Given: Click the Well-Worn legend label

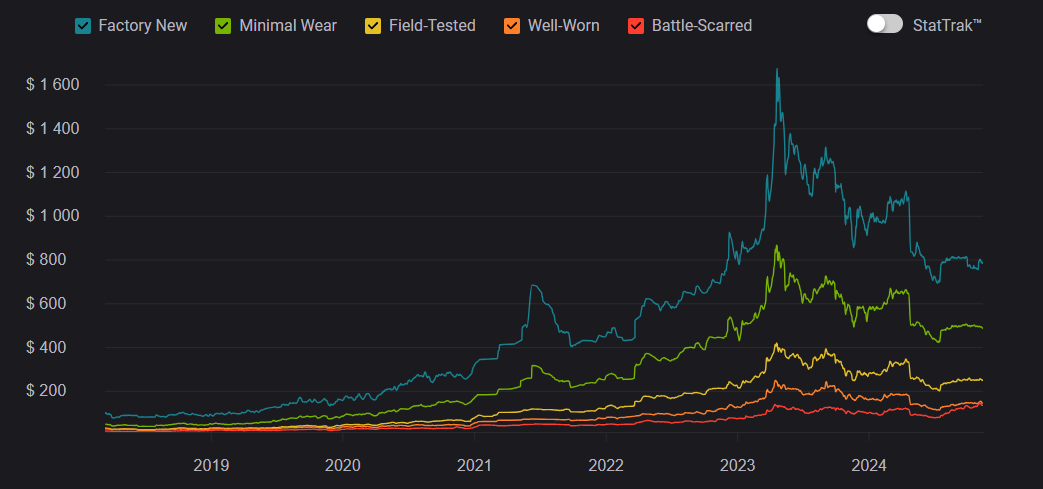Looking at the screenshot, I should 563,25.
